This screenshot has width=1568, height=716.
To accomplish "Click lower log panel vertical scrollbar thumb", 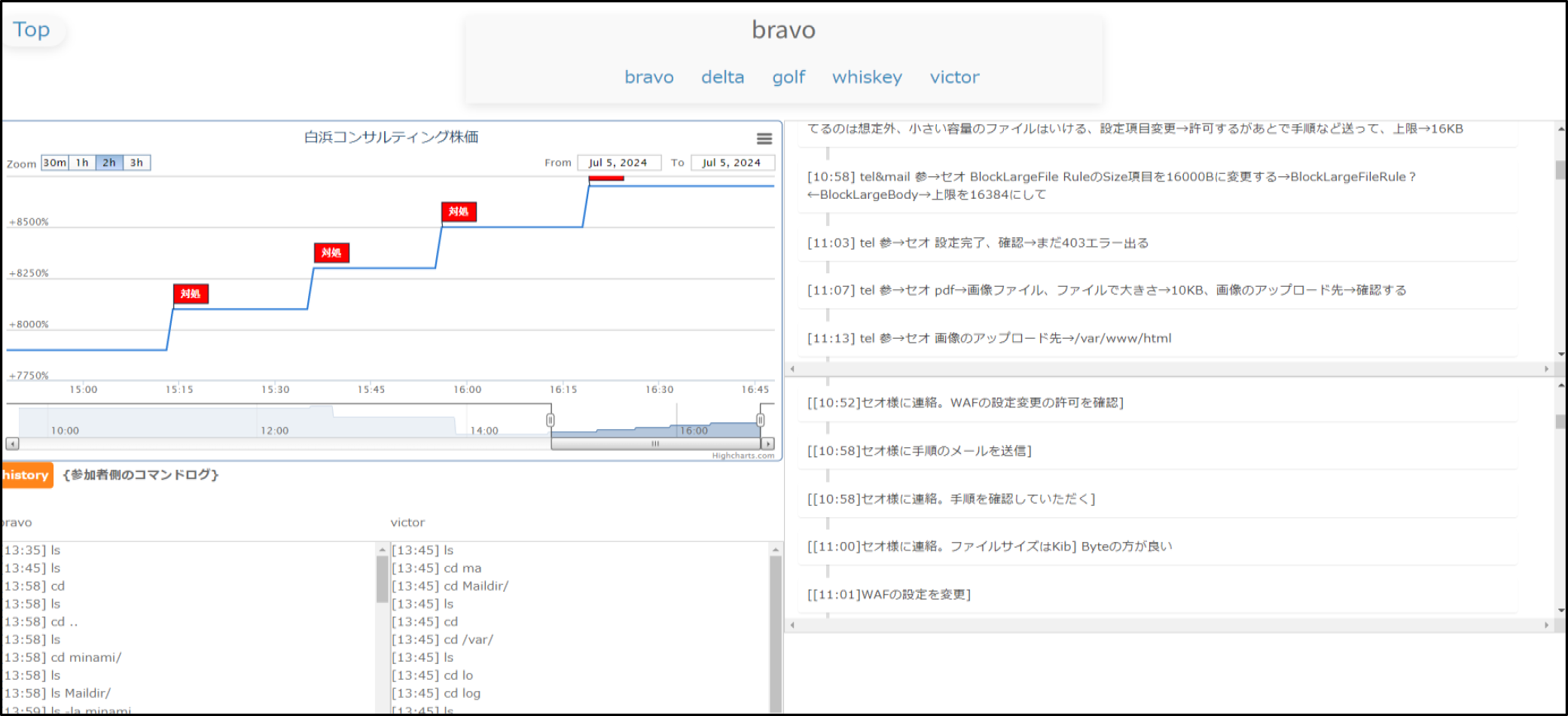I will coord(1560,422).
